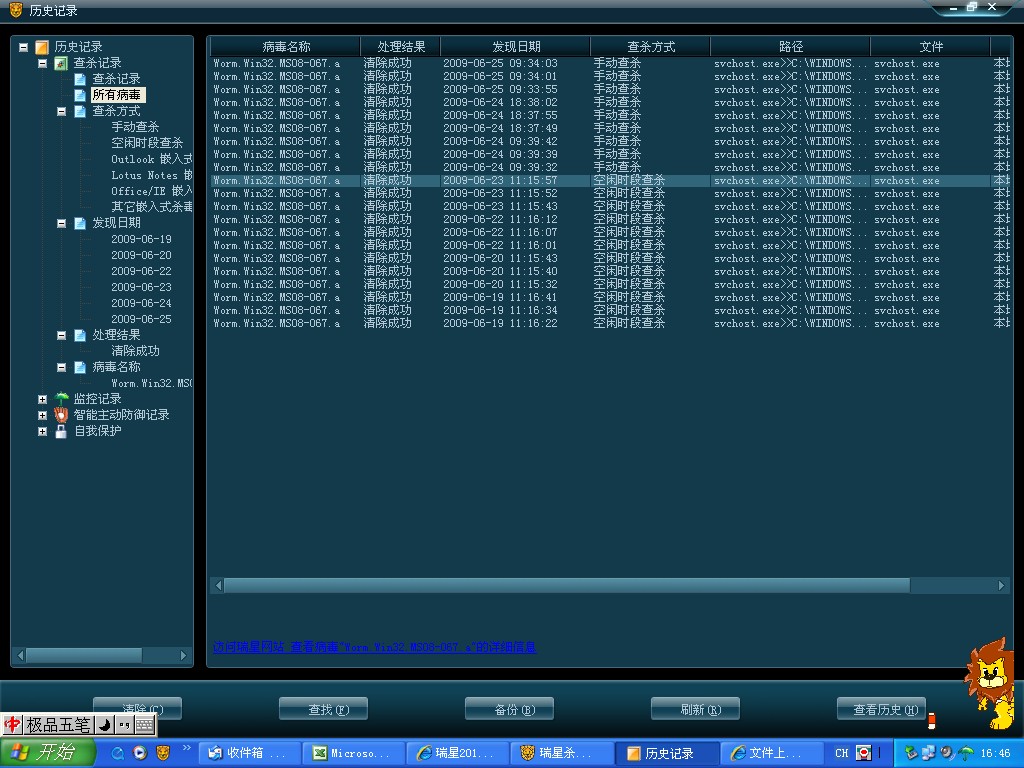Collapse the 病毒名称 tree branch
Image resolution: width=1024 pixels, height=768 pixels.
coord(61,367)
